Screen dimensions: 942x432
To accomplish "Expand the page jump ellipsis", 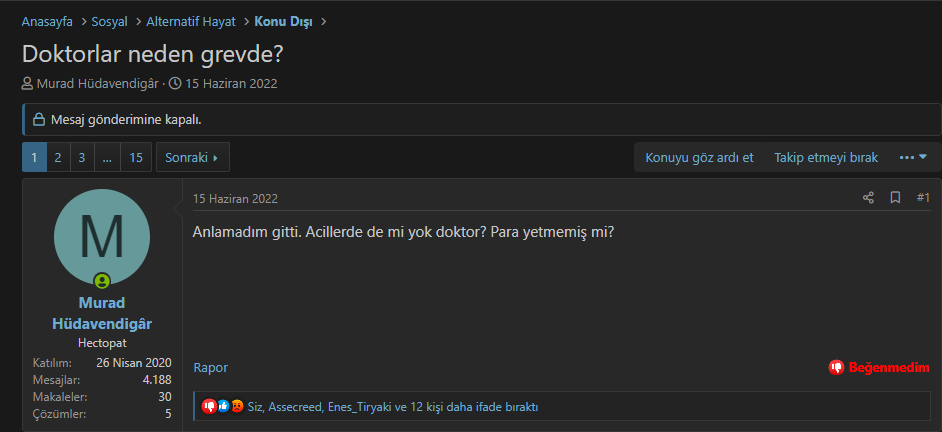I will coord(107,158).
